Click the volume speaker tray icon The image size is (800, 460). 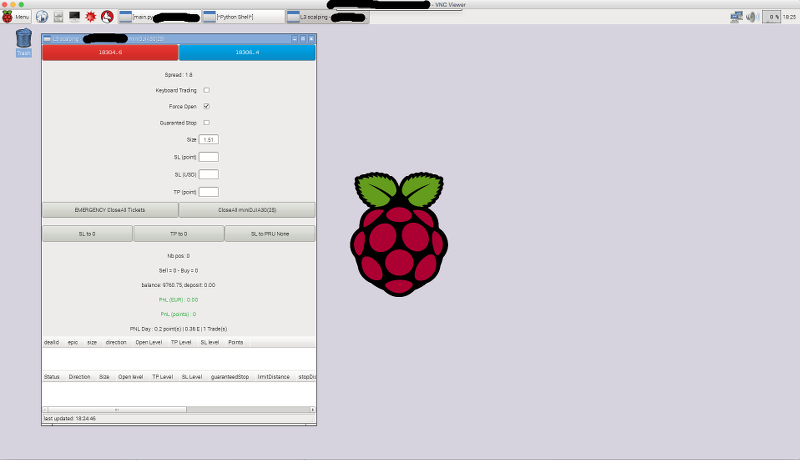coord(751,17)
